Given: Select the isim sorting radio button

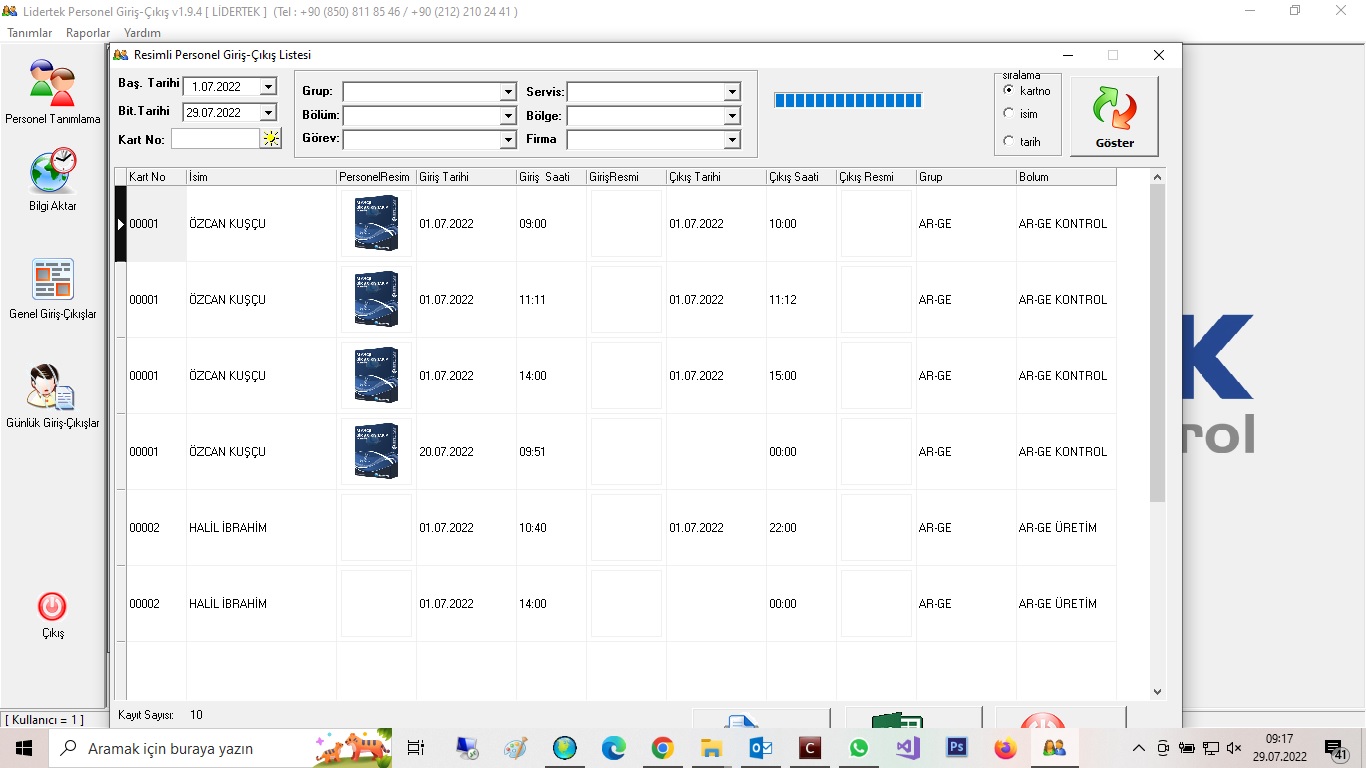Looking at the screenshot, I should [x=1008, y=114].
